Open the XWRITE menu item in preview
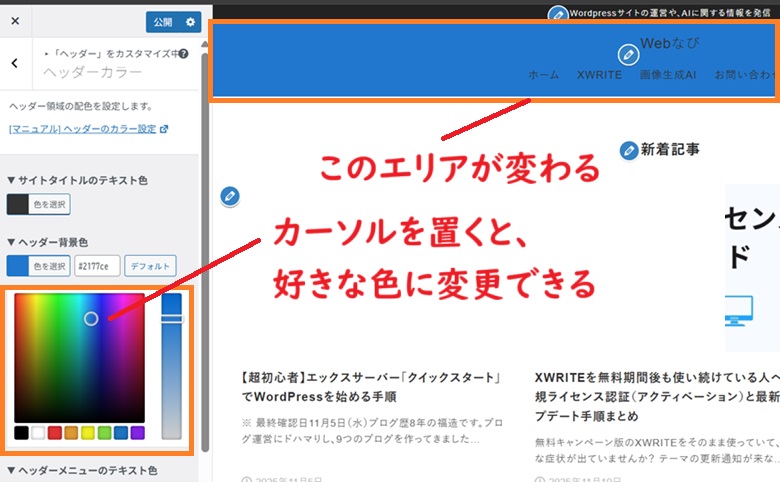The width and height of the screenshot is (780, 482). pyautogui.click(x=599, y=75)
